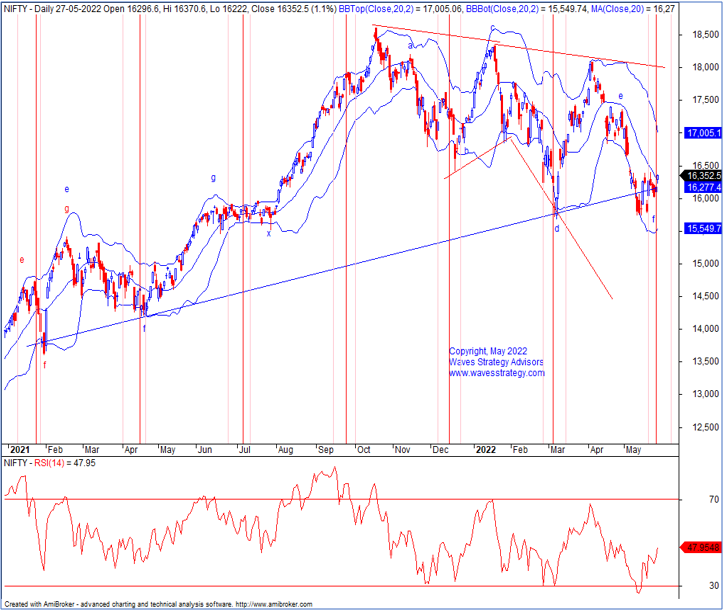Click the Jun month label on time axis
Viewport: 725px width, 612px height.
coord(205,450)
